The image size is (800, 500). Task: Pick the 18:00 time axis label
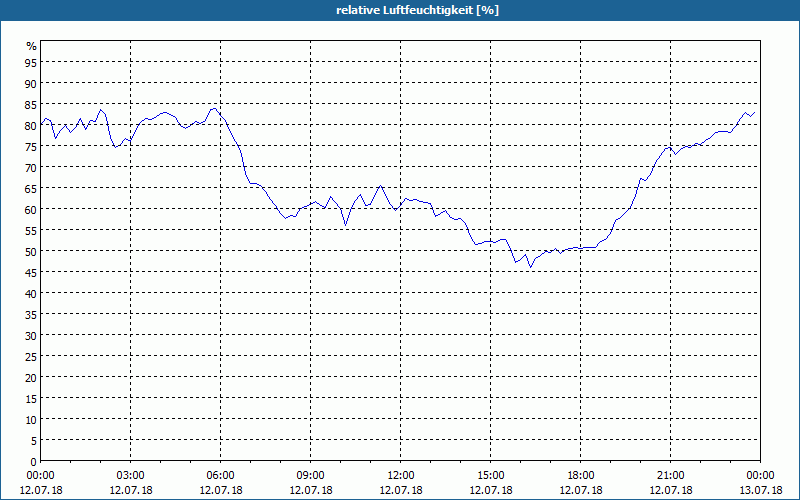(x=581, y=476)
